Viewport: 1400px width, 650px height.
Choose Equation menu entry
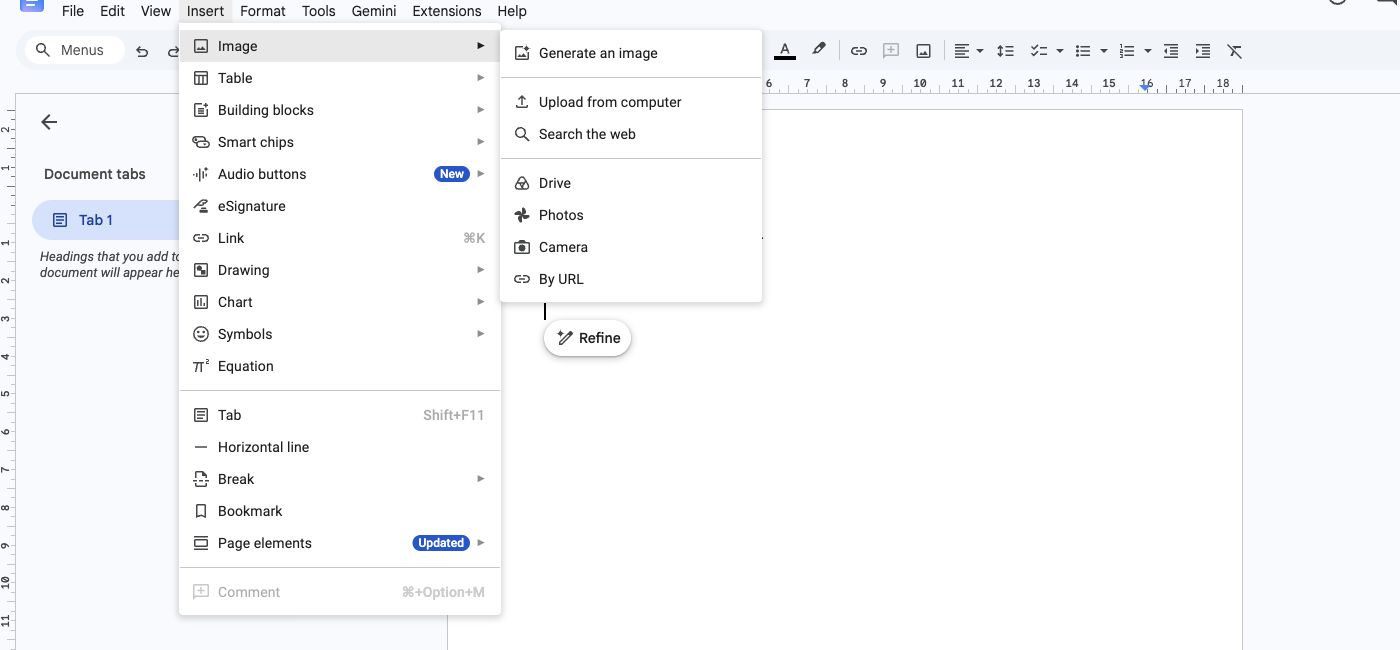340,366
